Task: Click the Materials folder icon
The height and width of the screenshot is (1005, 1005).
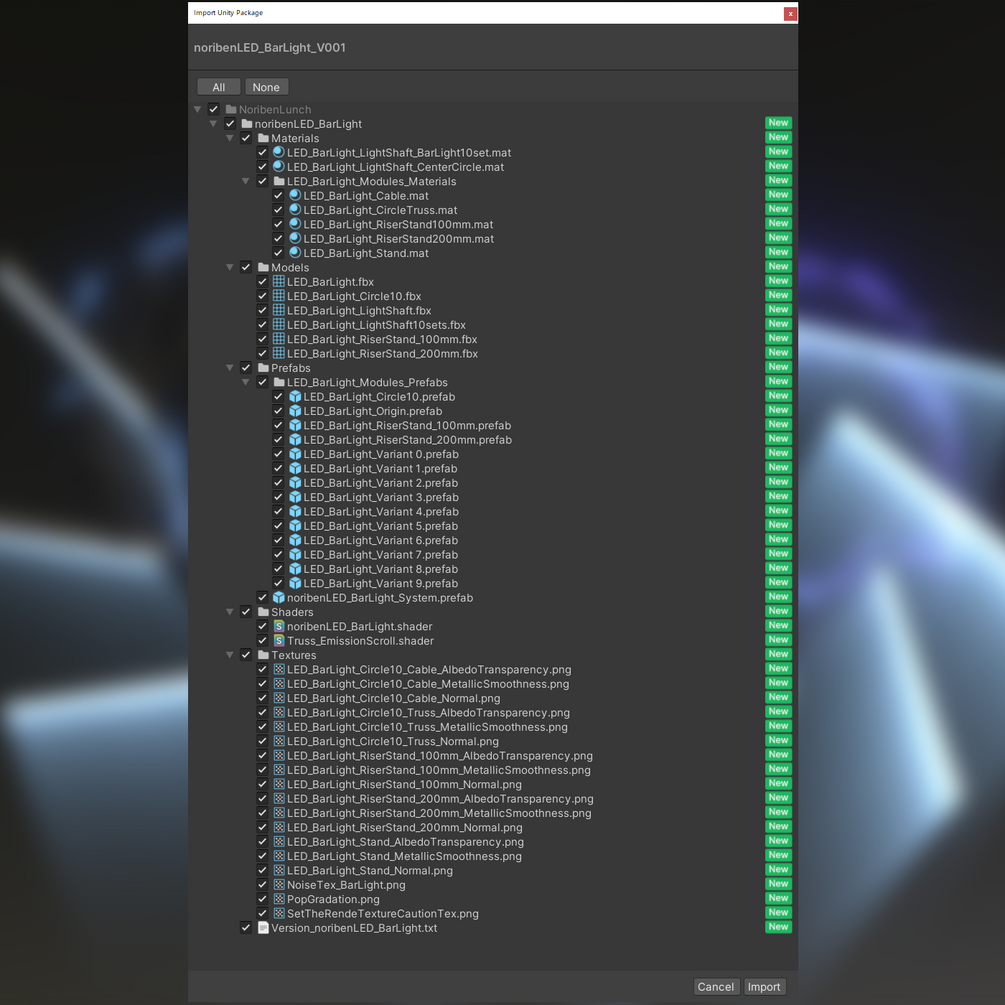Action: tap(263, 138)
